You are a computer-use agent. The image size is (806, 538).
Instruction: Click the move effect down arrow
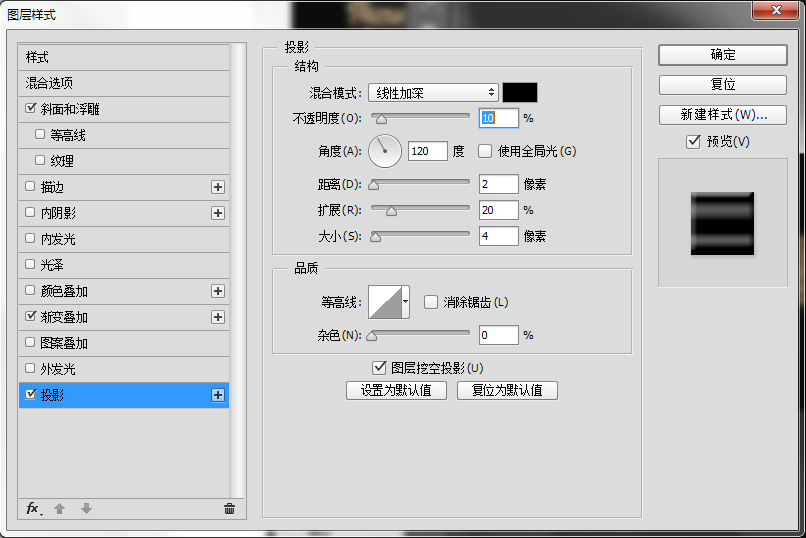pos(86,509)
